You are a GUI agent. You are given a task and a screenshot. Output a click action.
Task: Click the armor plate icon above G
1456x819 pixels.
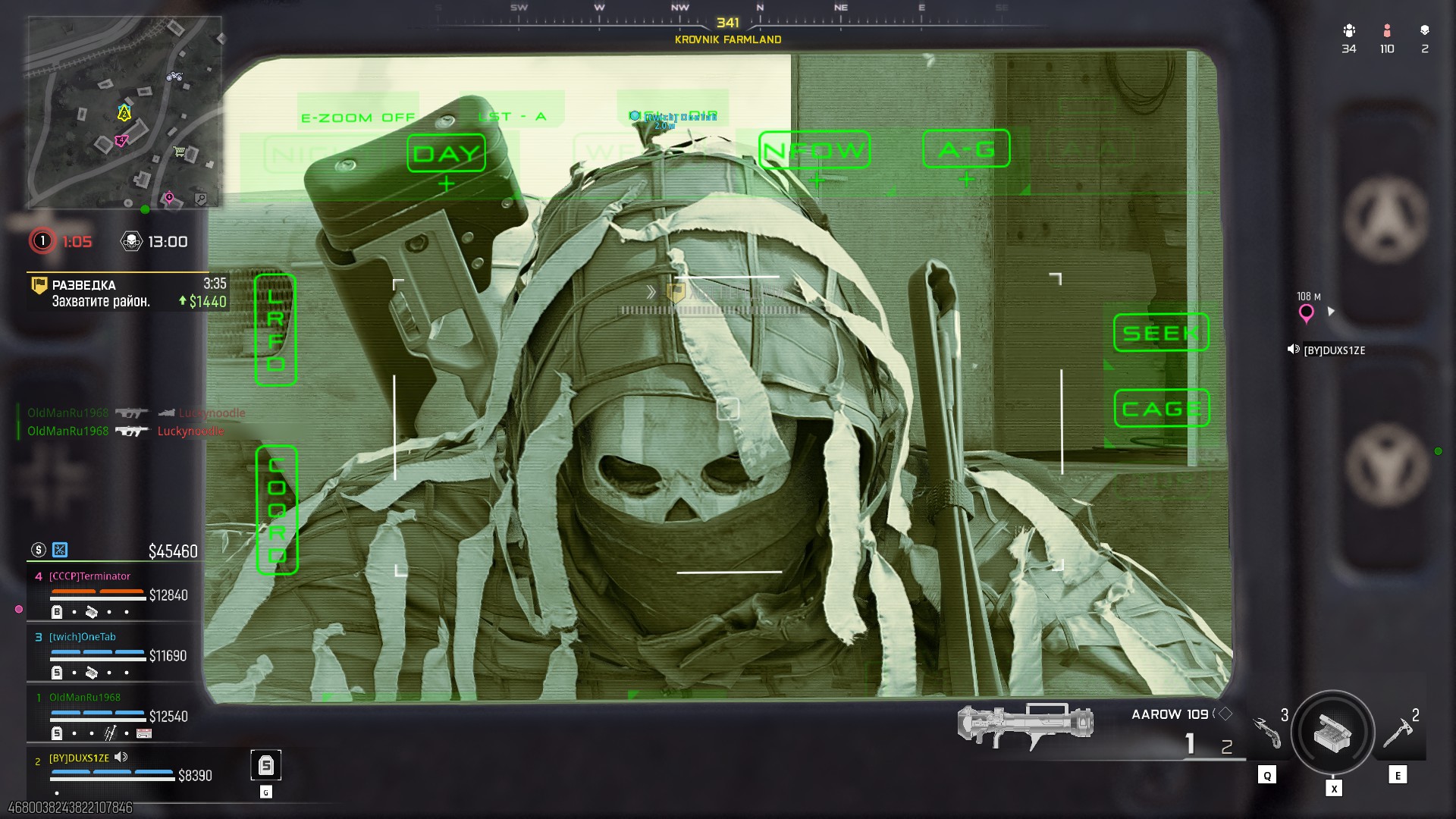[x=266, y=765]
